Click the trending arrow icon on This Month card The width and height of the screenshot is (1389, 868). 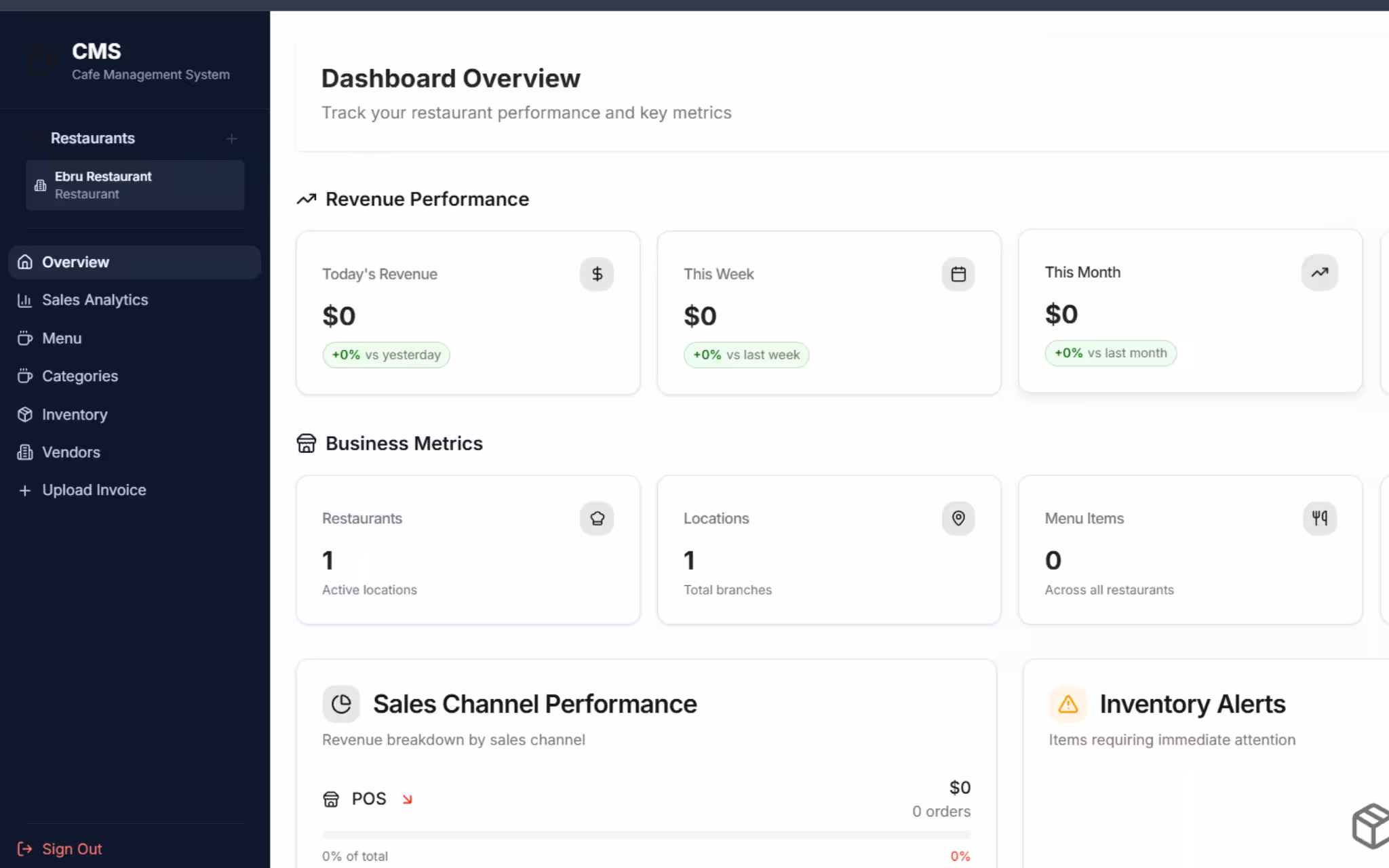pyautogui.click(x=1319, y=272)
